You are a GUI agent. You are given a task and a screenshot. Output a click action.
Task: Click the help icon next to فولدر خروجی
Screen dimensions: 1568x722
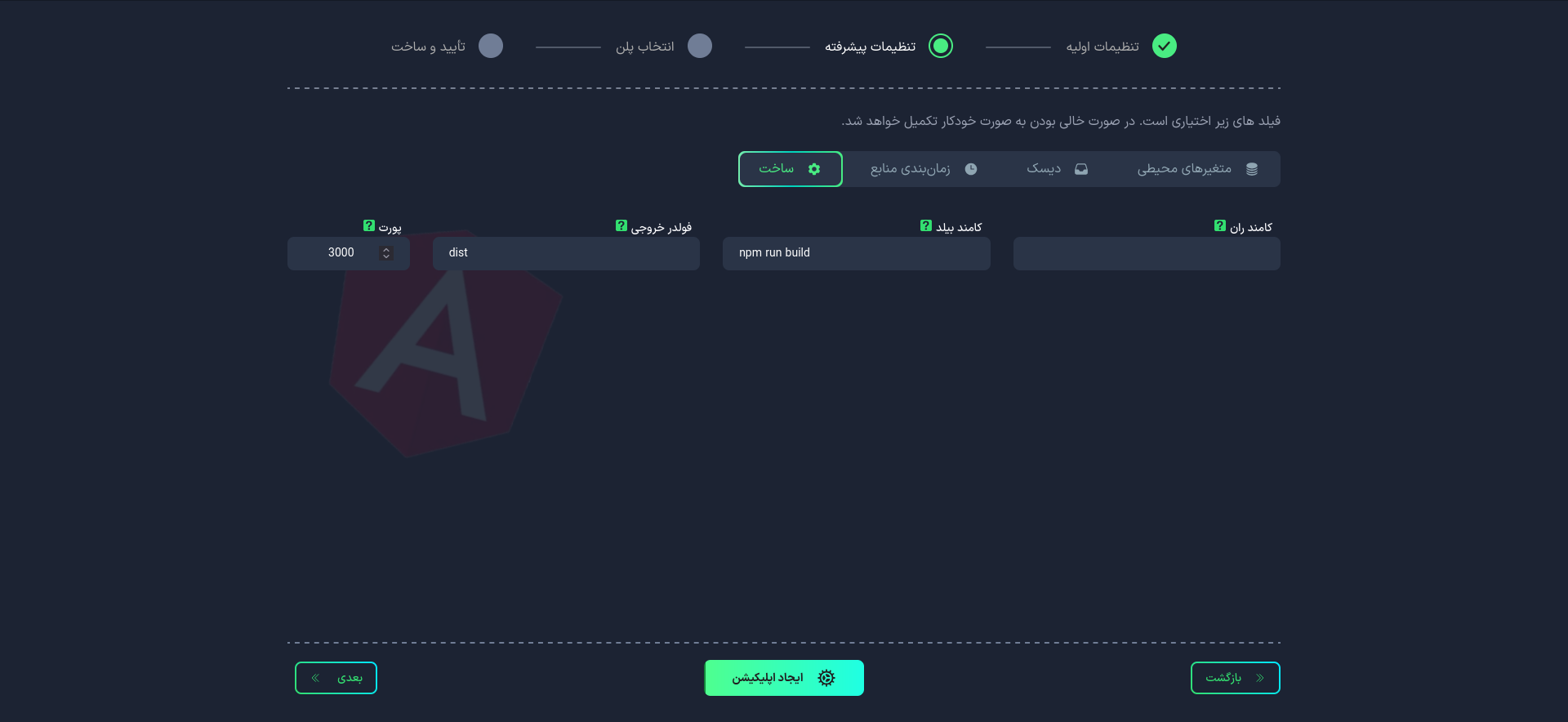point(621,225)
